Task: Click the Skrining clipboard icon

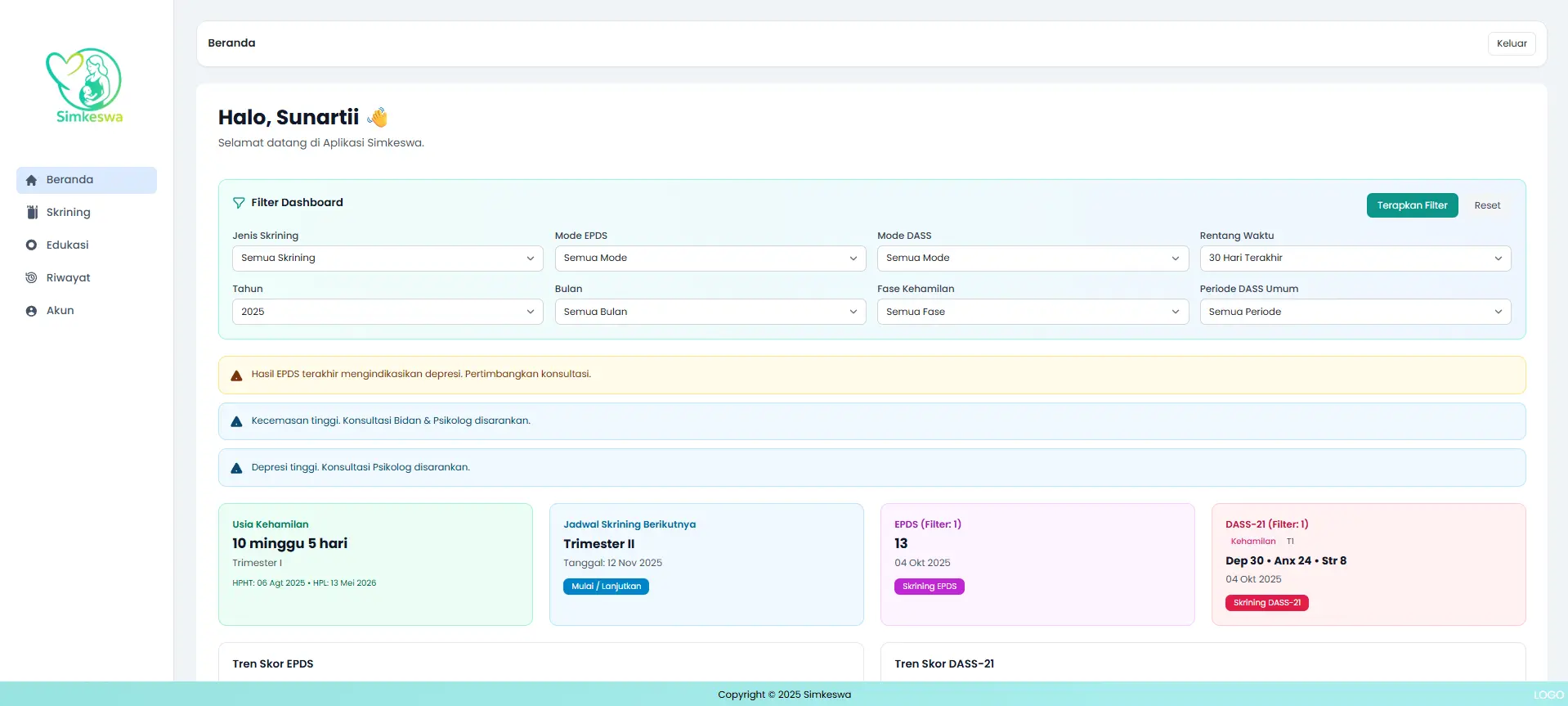Action: point(32,213)
